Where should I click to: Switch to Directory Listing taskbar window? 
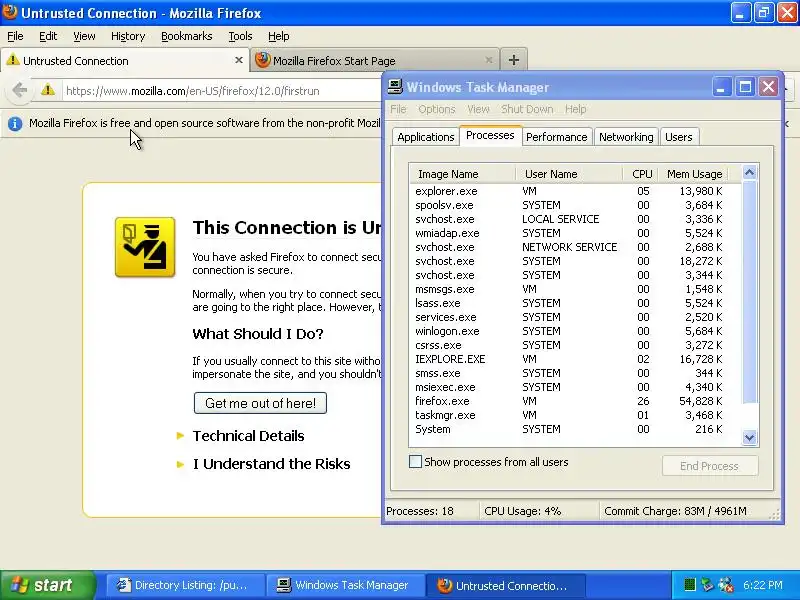tap(186, 585)
